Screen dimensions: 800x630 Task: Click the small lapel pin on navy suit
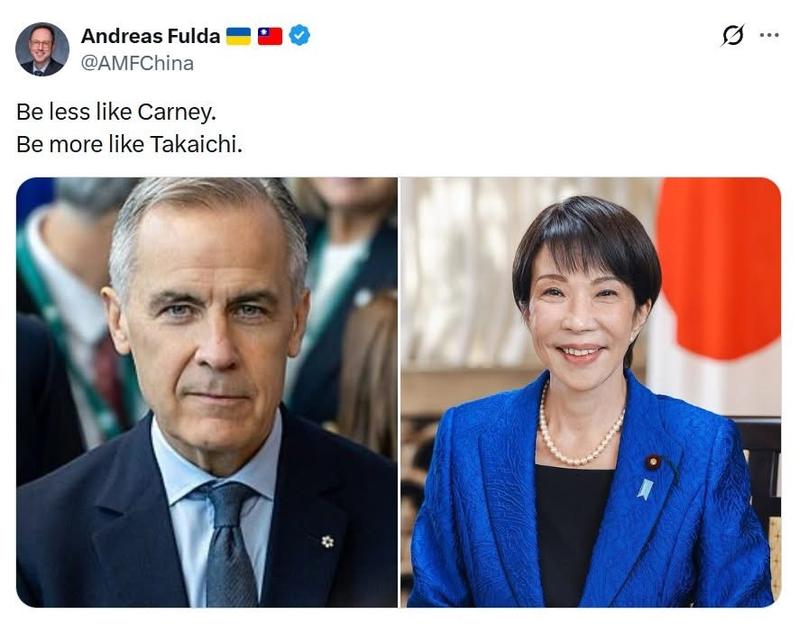click(x=328, y=541)
